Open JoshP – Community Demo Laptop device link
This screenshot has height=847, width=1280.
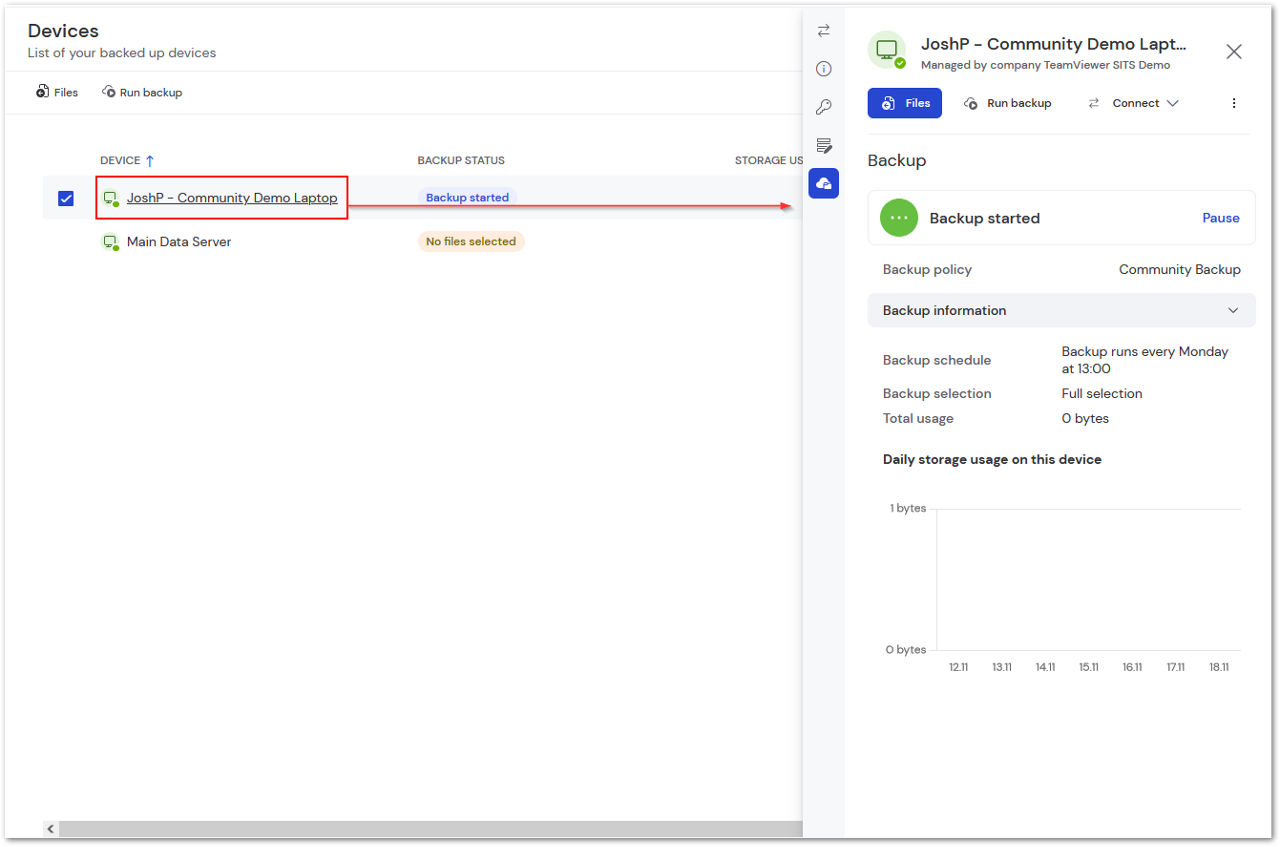232,197
